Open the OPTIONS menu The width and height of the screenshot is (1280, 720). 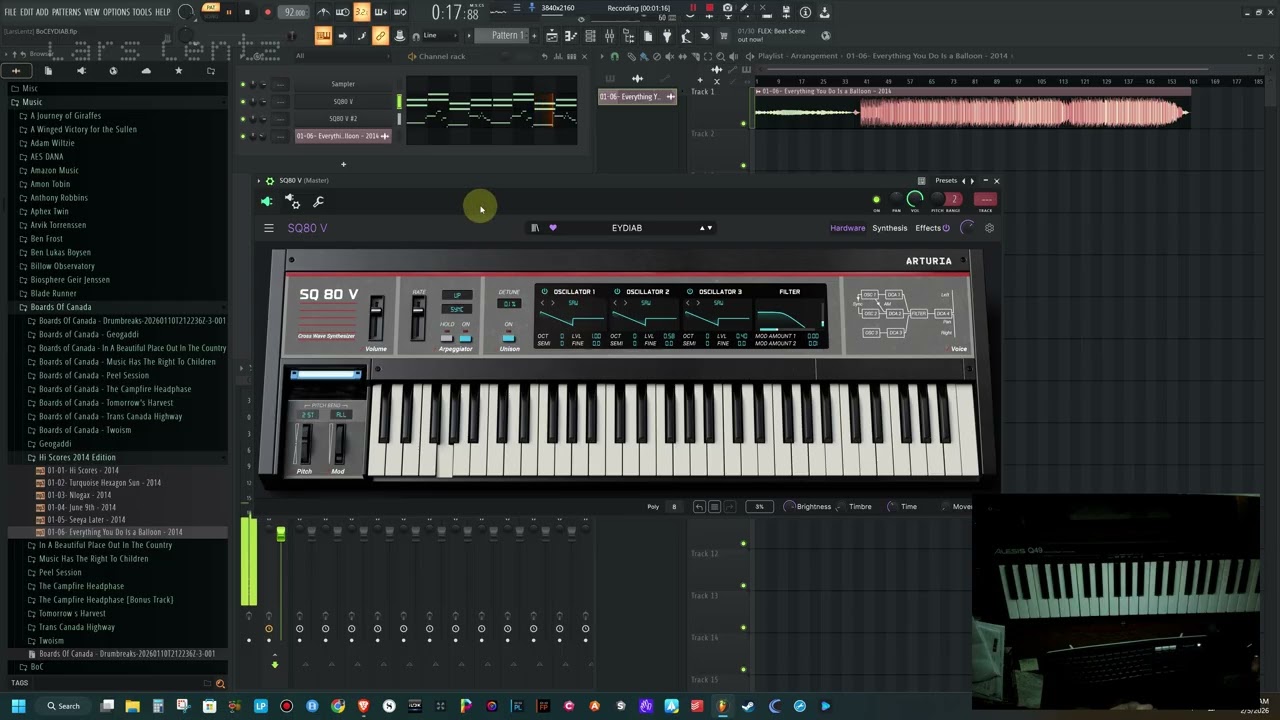(116, 12)
